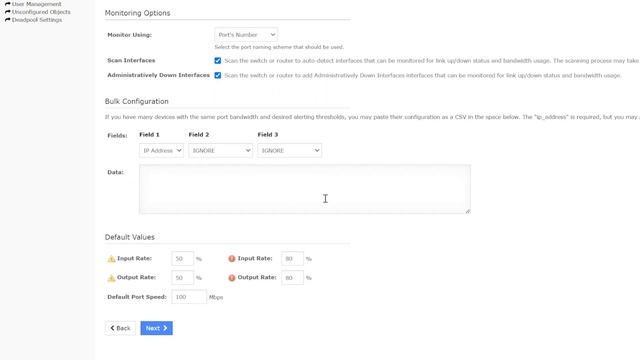The height and width of the screenshot is (360, 640).
Task: Click the Bulk Configuration heading
Action: [137, 101]
